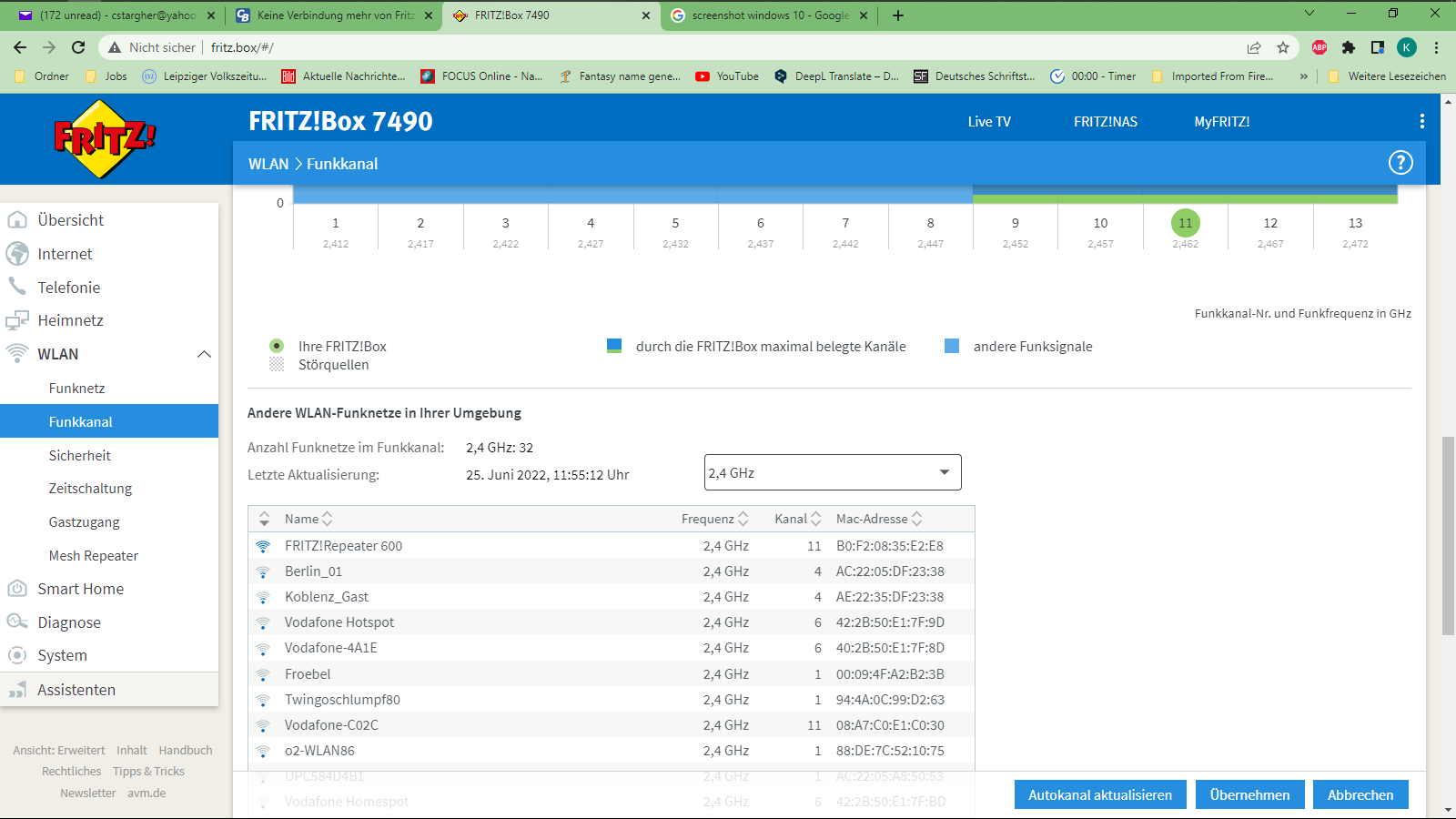This screenshot has width=1456, height=819.
Task: Sort table by Name column
Action: [x=308, y=519]
